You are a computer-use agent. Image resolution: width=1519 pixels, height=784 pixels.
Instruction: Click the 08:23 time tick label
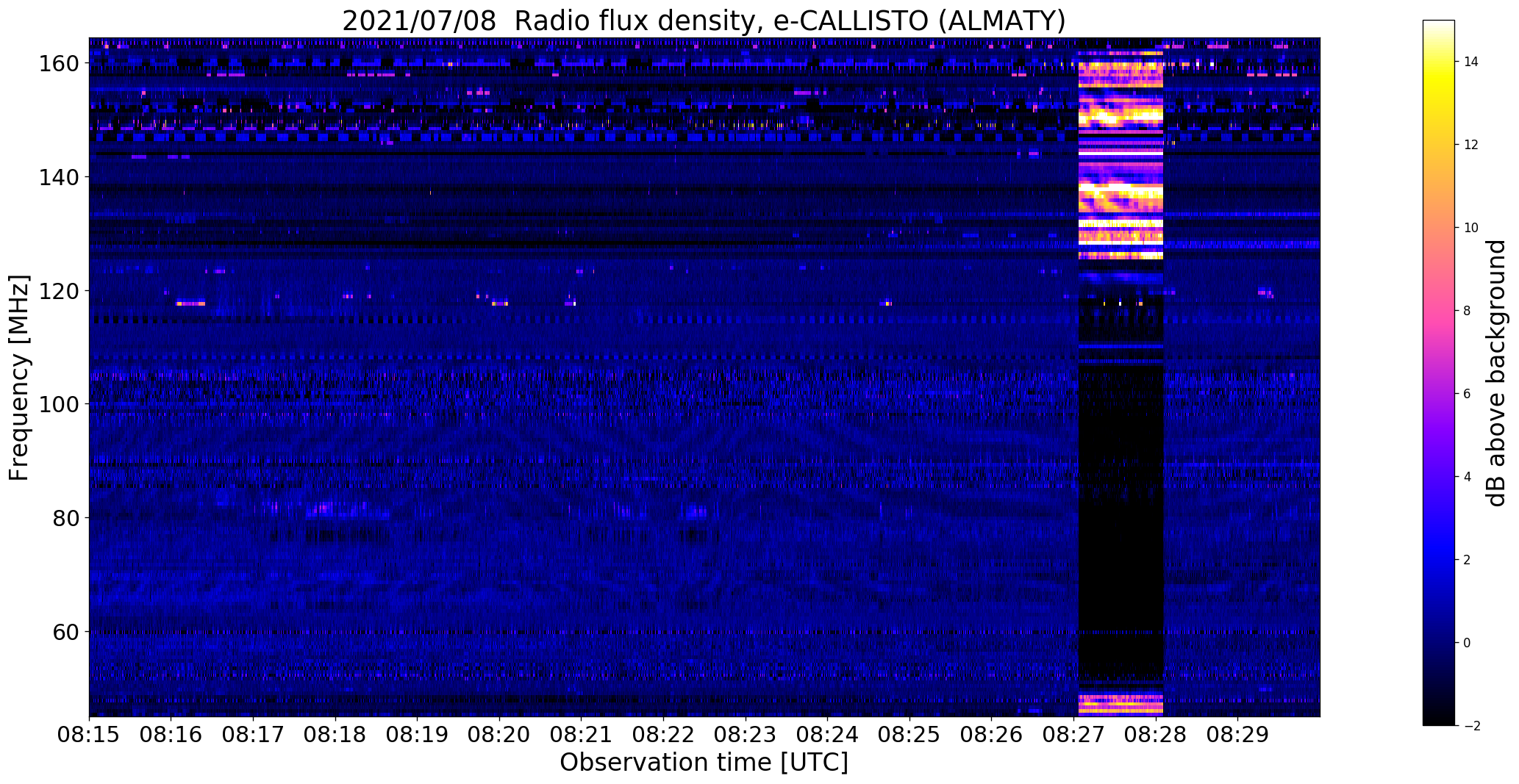(x=746, y=735)
